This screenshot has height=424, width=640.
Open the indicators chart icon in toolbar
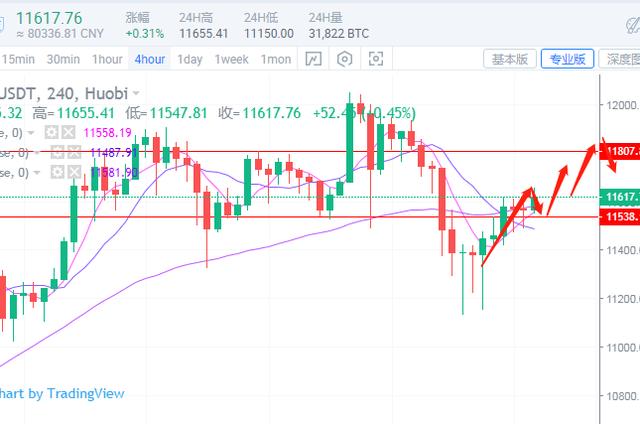(313, 59)
